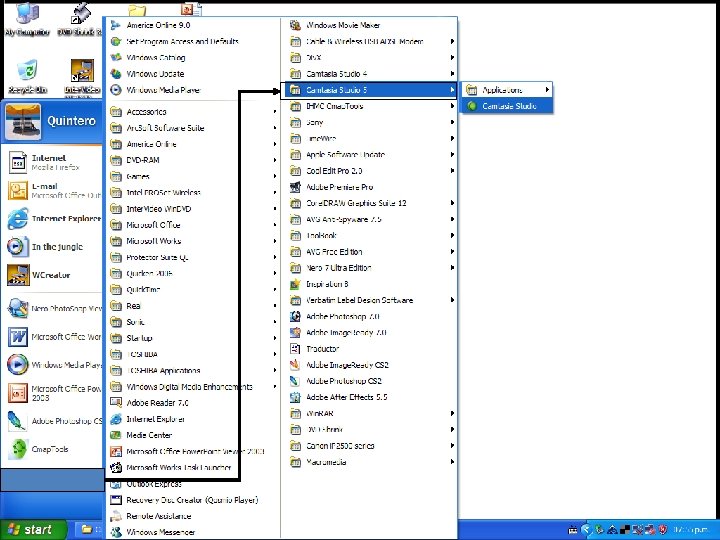720x540 pixels.
Task: Open Adobe Photoshop 7.0 icon
Action: pyautogui.click(x=296, y=316)
